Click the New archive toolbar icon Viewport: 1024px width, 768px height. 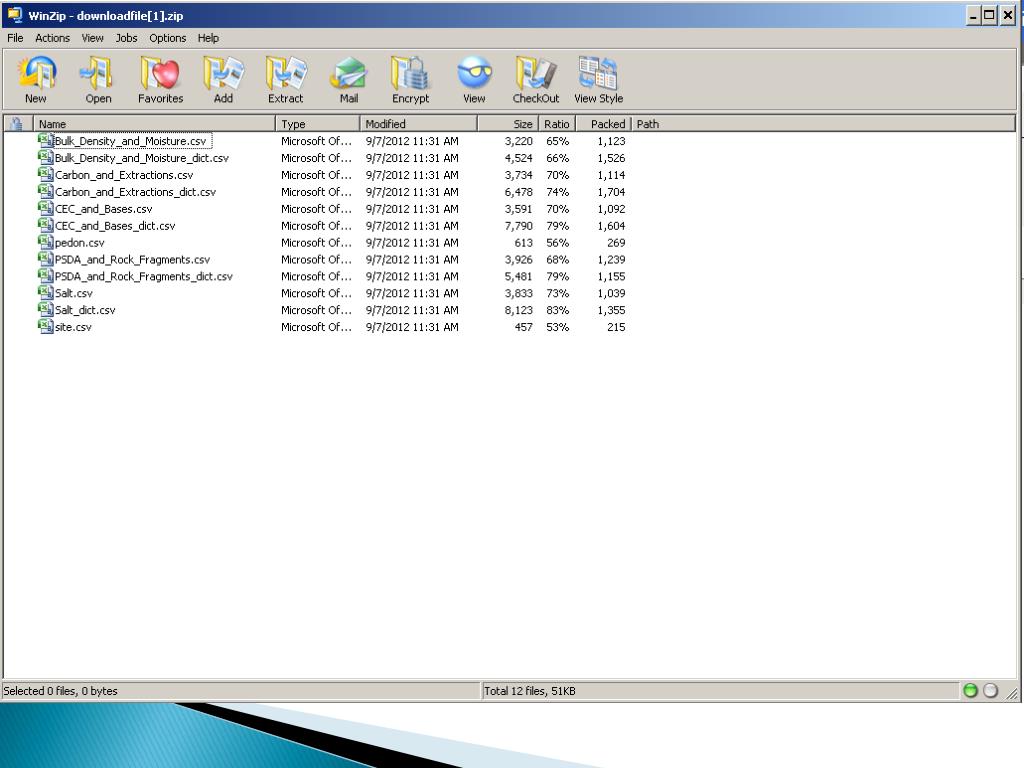(37, 73)
